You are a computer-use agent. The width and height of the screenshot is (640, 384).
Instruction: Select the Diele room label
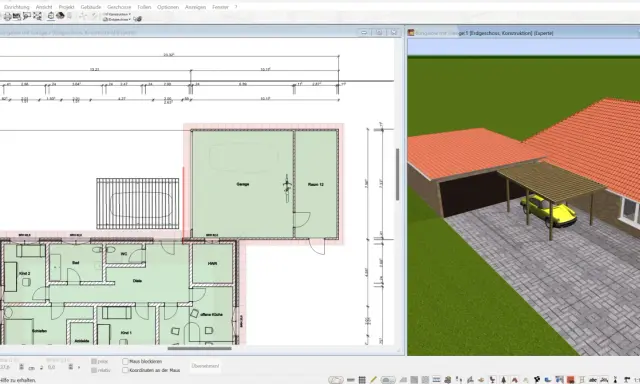137,281
